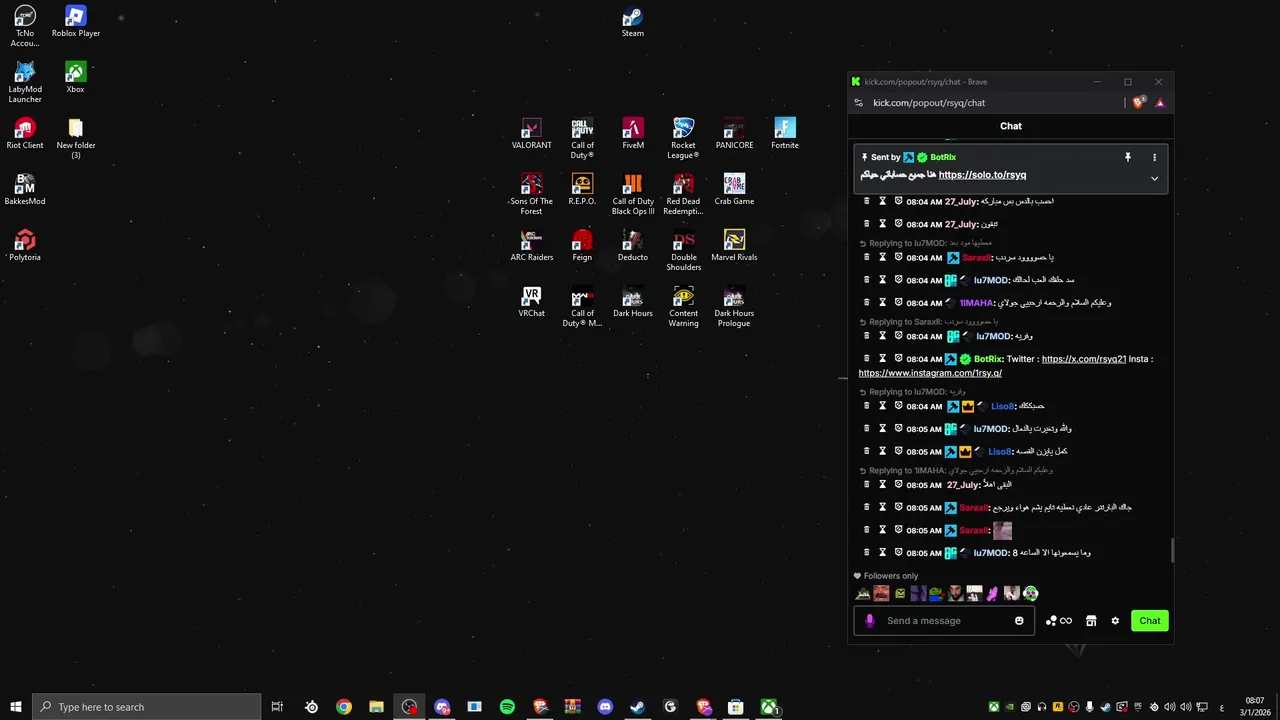Open the Kick shop storefront icon
Viewport: 1280px width, 720px height.
click(1091, 621)
